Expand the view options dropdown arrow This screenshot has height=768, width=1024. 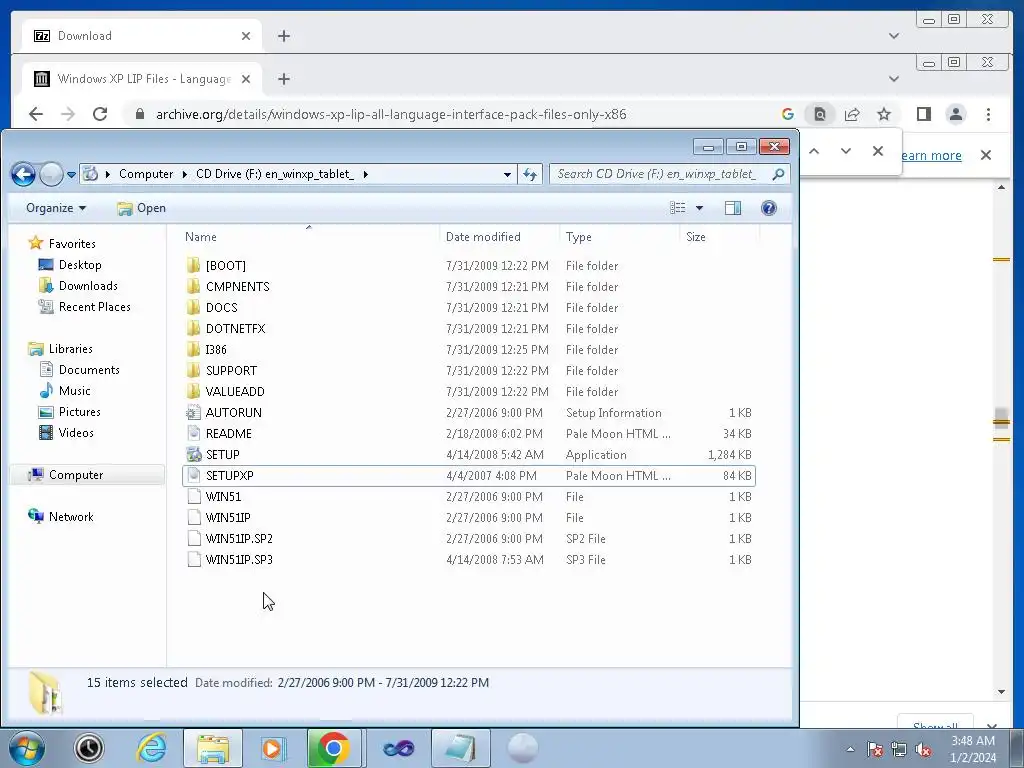click(x=699, y=208)
